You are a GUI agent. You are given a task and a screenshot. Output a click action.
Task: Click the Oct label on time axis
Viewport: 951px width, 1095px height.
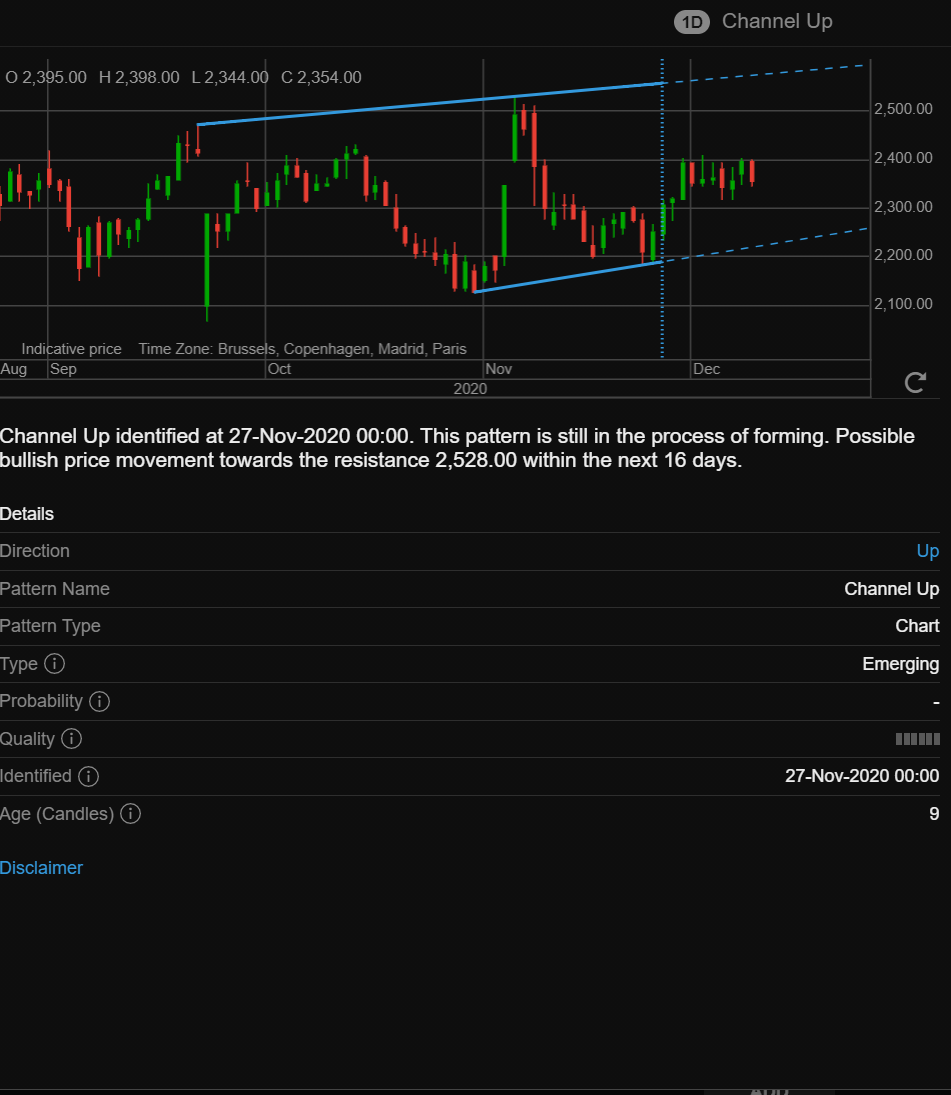click(279, 369)
